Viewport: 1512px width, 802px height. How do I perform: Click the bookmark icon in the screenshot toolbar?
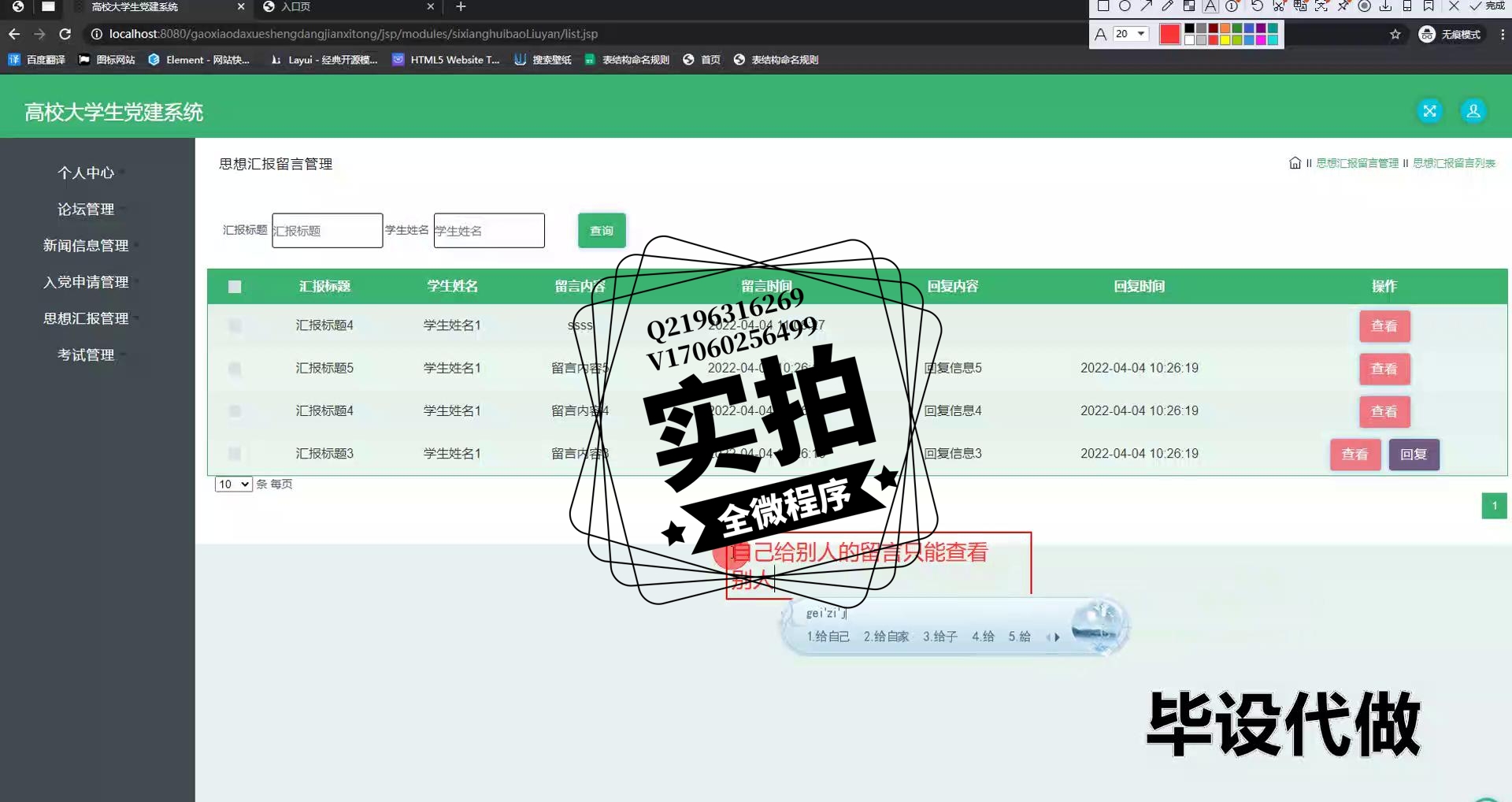1429,6
